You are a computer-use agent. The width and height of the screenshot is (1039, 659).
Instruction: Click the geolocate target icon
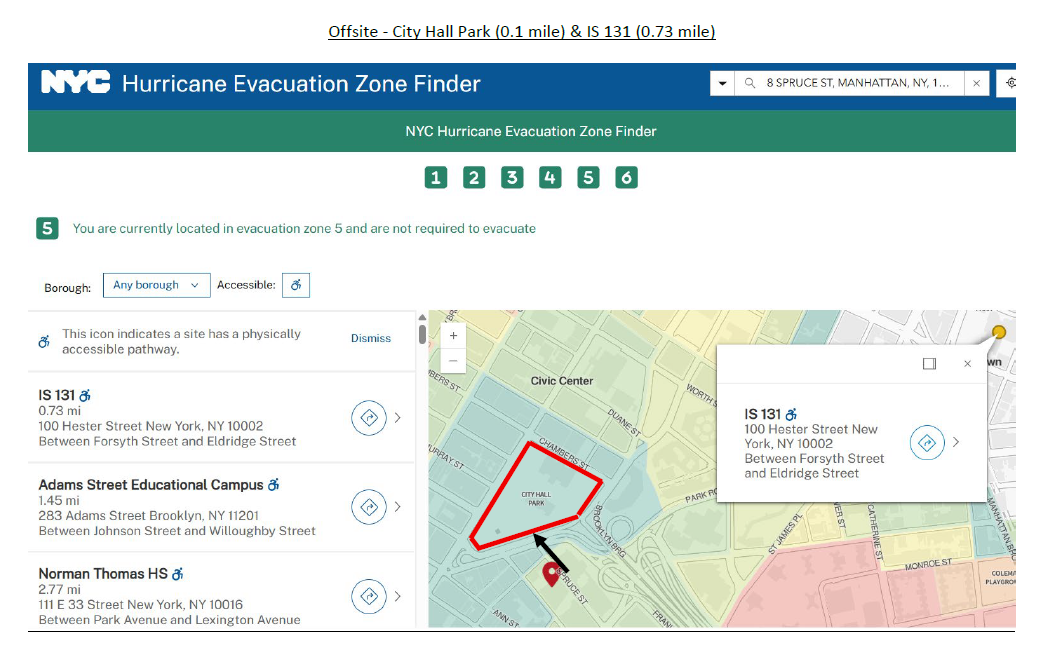[1010, 83]
